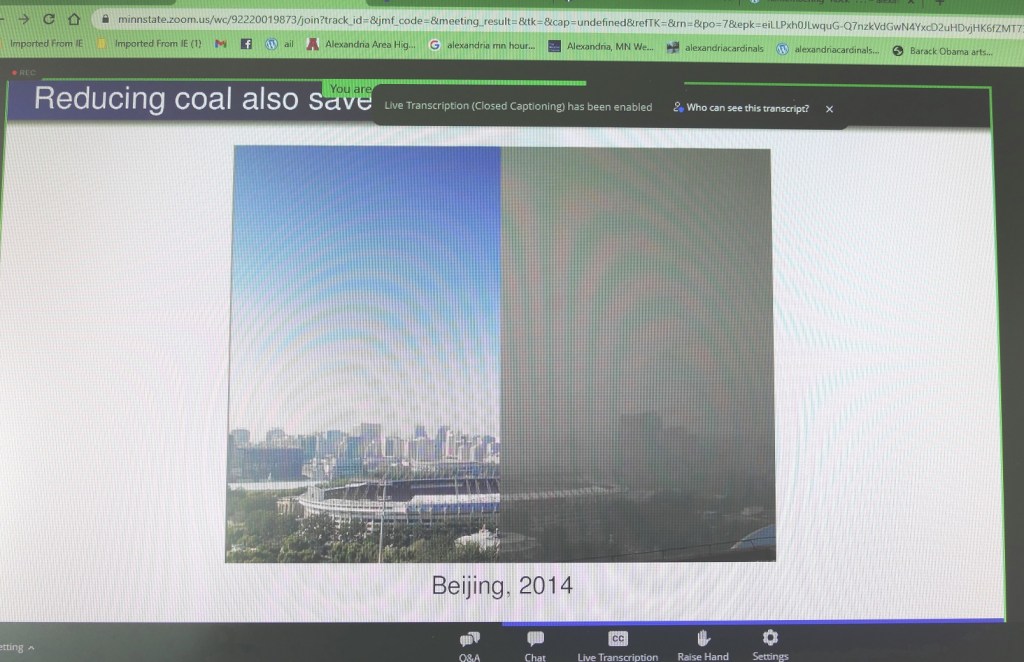Open 'alexandria mn hour...' Google bookmark

click(x=485, y=46)
